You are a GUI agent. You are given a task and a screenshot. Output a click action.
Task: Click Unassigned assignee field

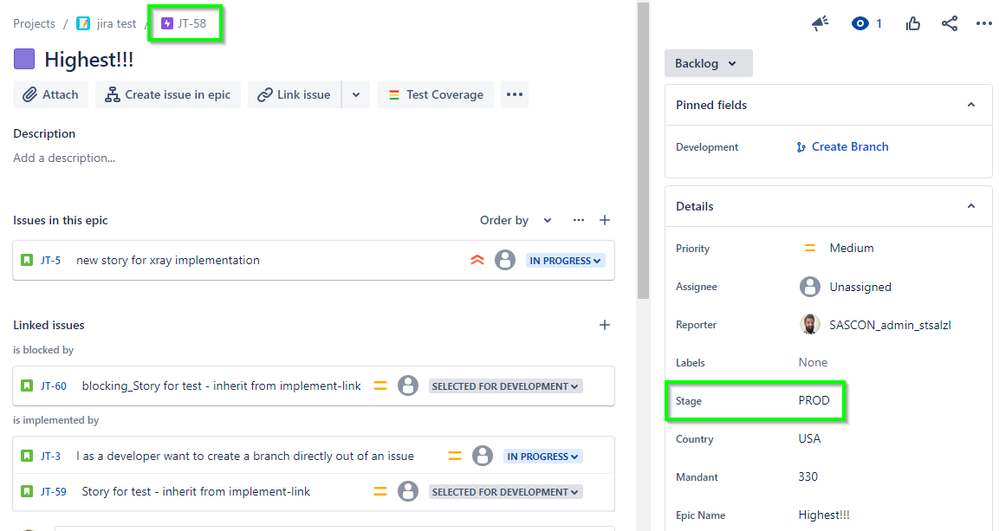(845, 287)
